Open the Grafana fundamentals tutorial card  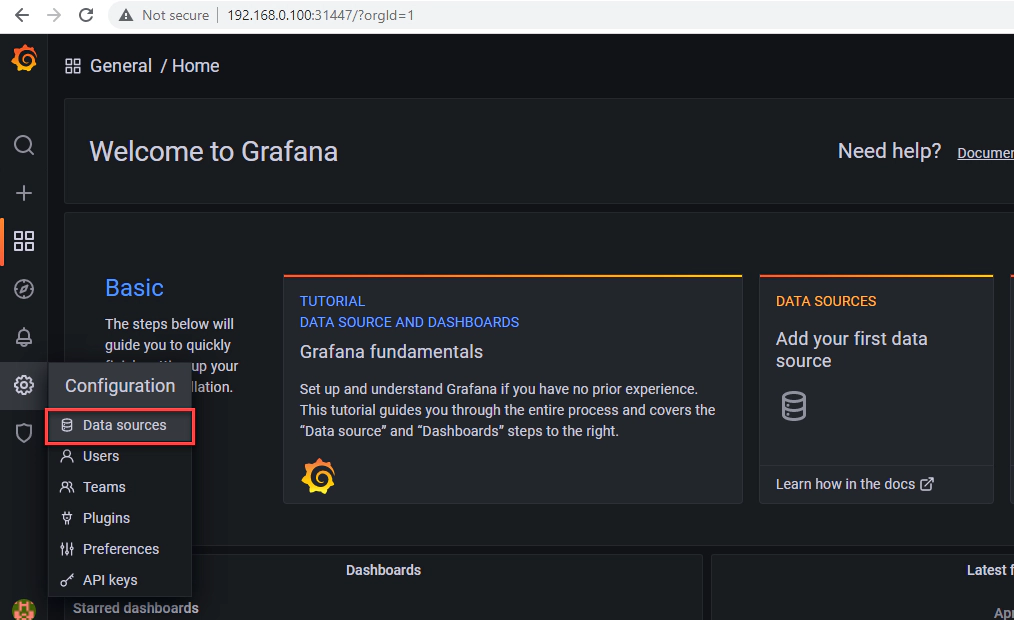click(513, 390)
